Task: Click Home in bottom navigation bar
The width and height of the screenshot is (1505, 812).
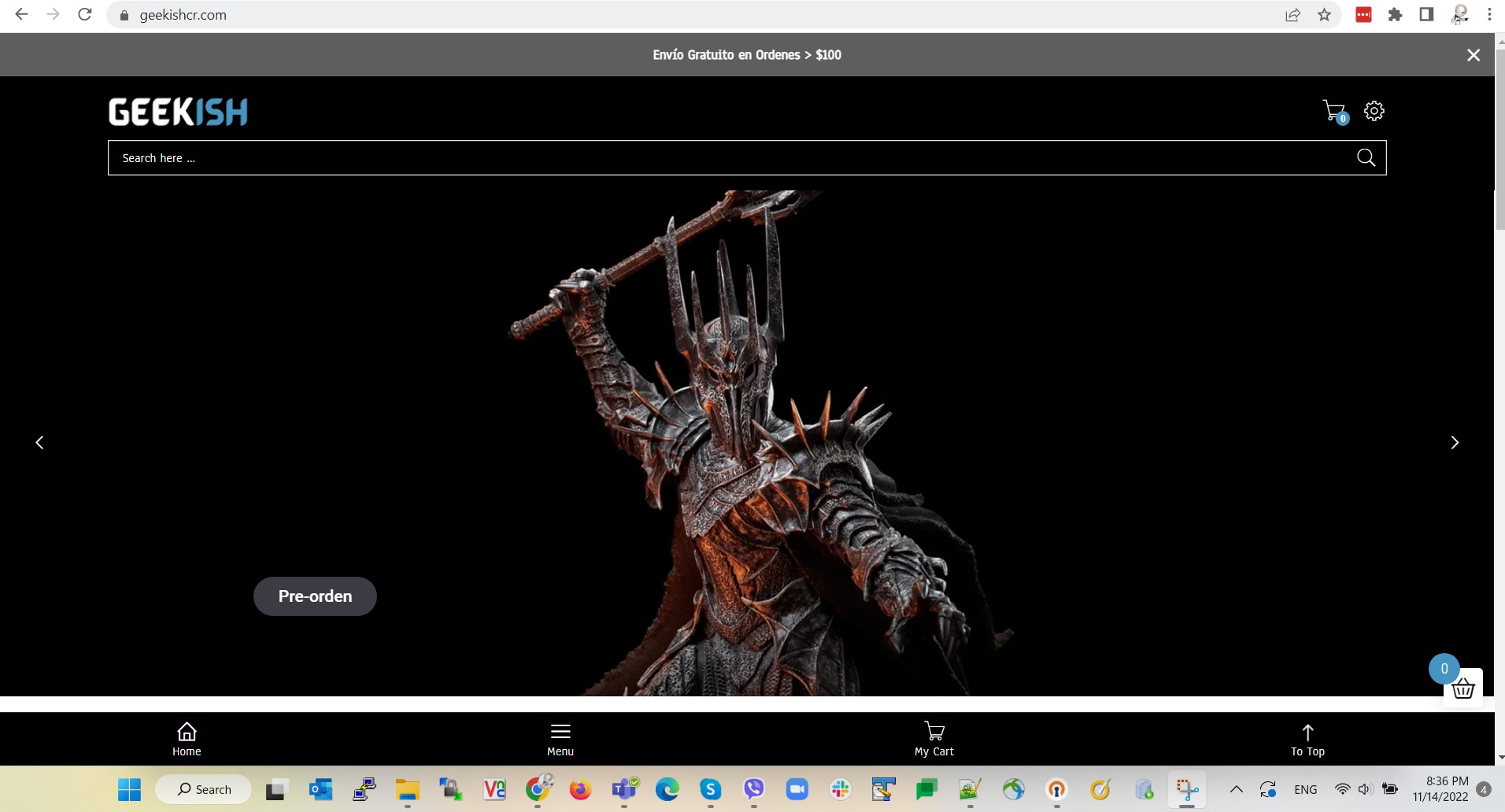Action: pos(187,740)
